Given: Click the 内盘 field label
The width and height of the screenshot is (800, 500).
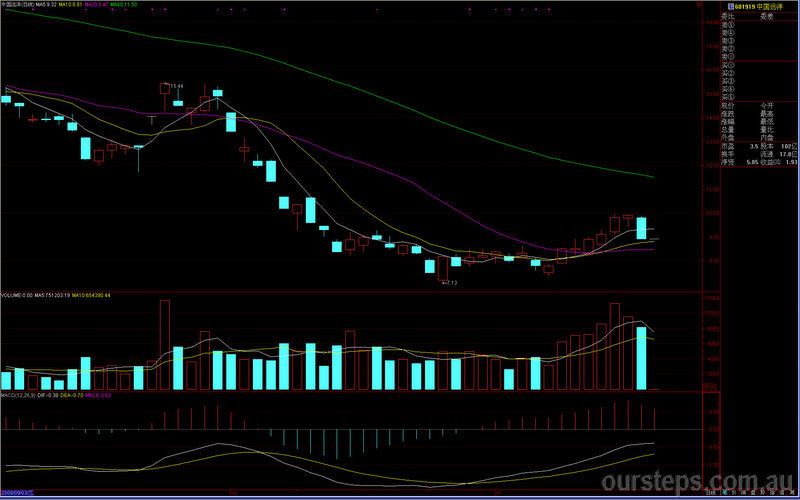Looking at the screenshot, I should pos(767,138).
